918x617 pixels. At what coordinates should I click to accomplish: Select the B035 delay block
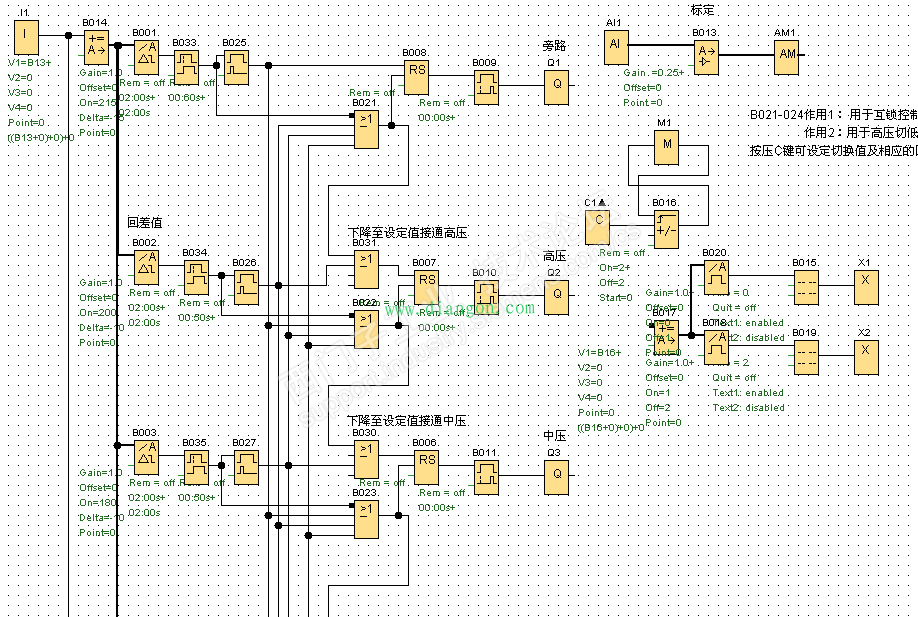click(x=197, y=467)
